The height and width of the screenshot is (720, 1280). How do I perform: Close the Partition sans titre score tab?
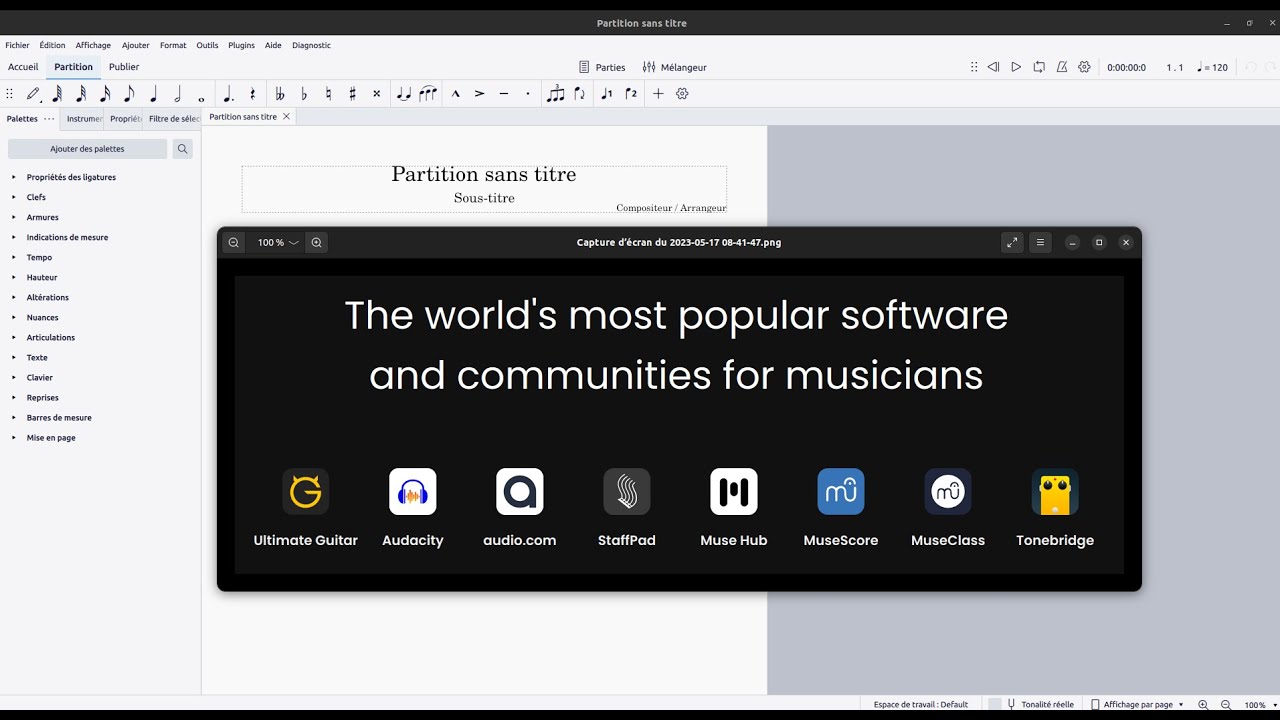[x=286, y=117]
